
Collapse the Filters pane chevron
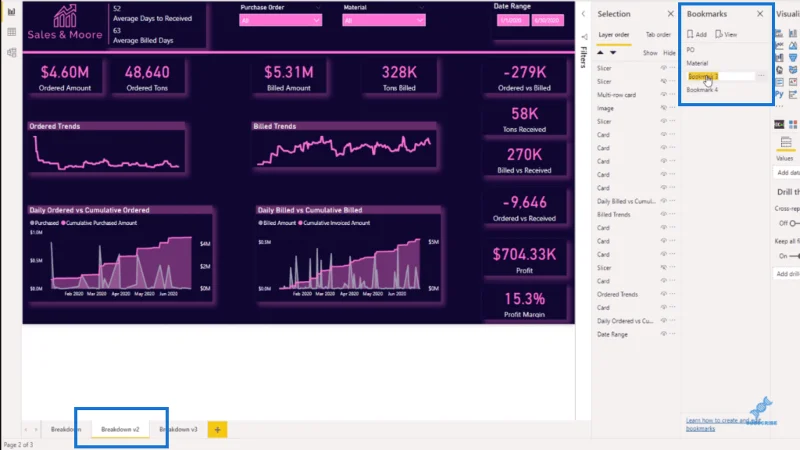[583, 14]
